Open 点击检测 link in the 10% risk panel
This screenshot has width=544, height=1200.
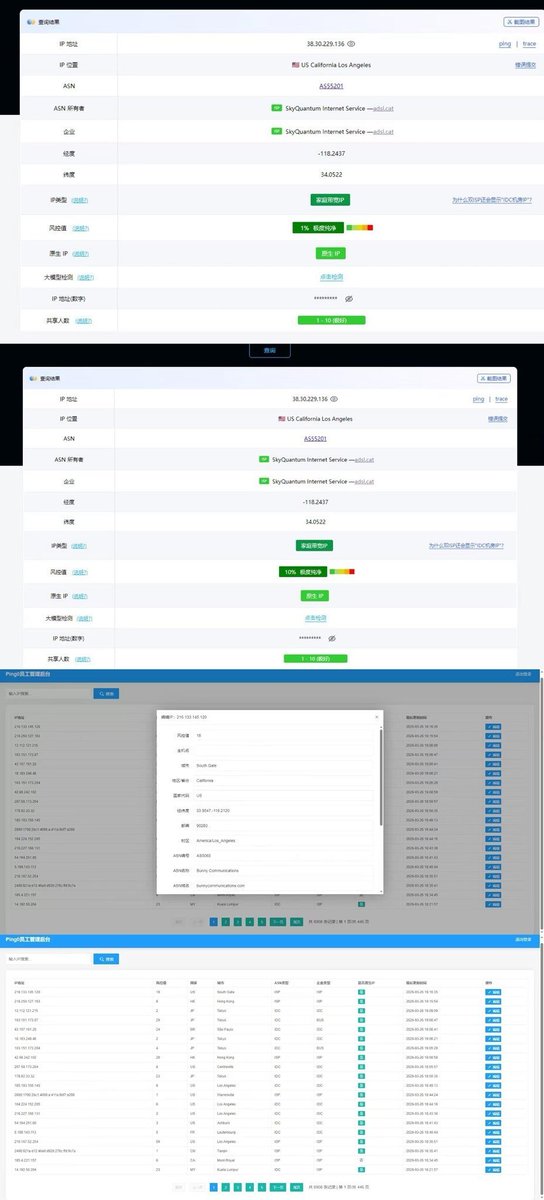point(316,618)
